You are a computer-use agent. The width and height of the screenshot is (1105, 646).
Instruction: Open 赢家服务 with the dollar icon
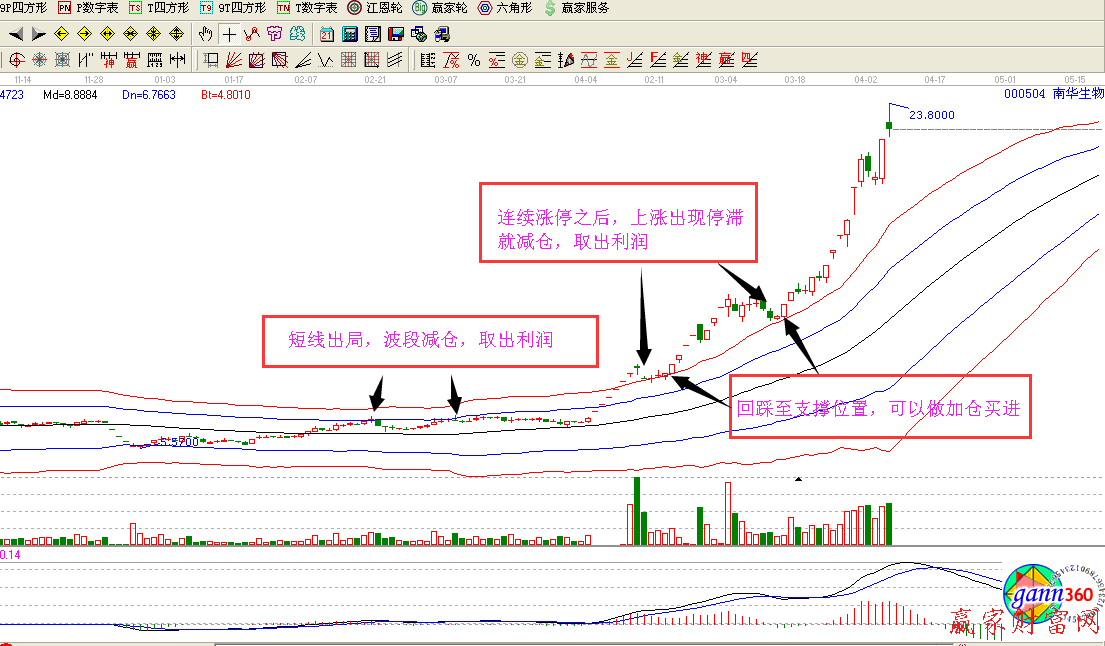(576, 8)
